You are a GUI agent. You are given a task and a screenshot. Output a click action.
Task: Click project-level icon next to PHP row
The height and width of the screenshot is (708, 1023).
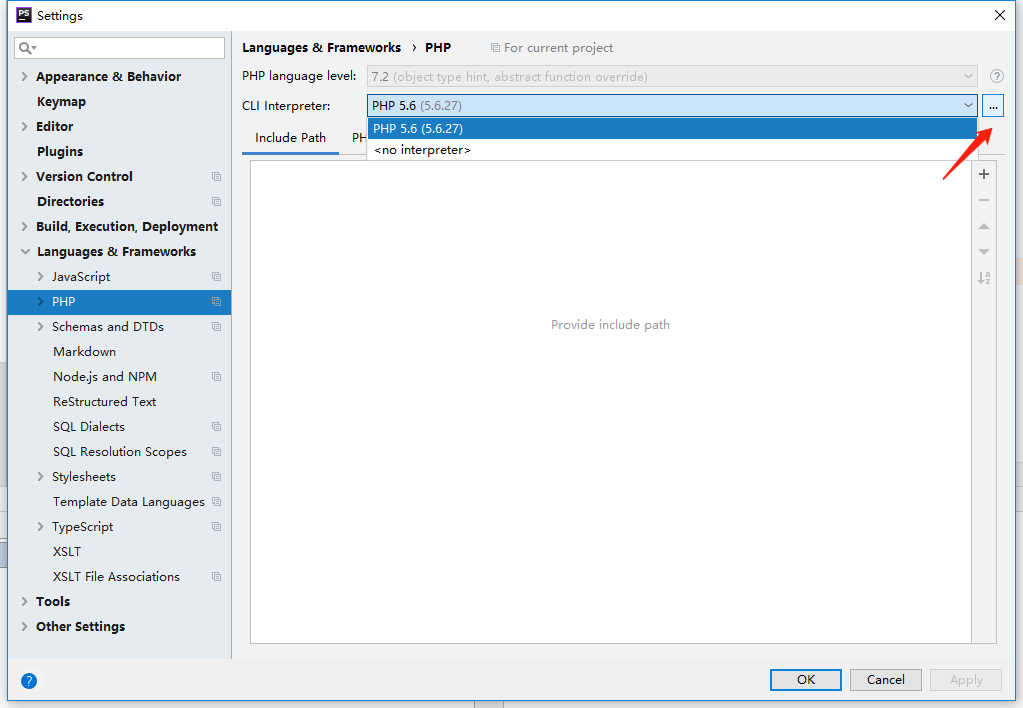pyautogui.click(x=217, y=301)
